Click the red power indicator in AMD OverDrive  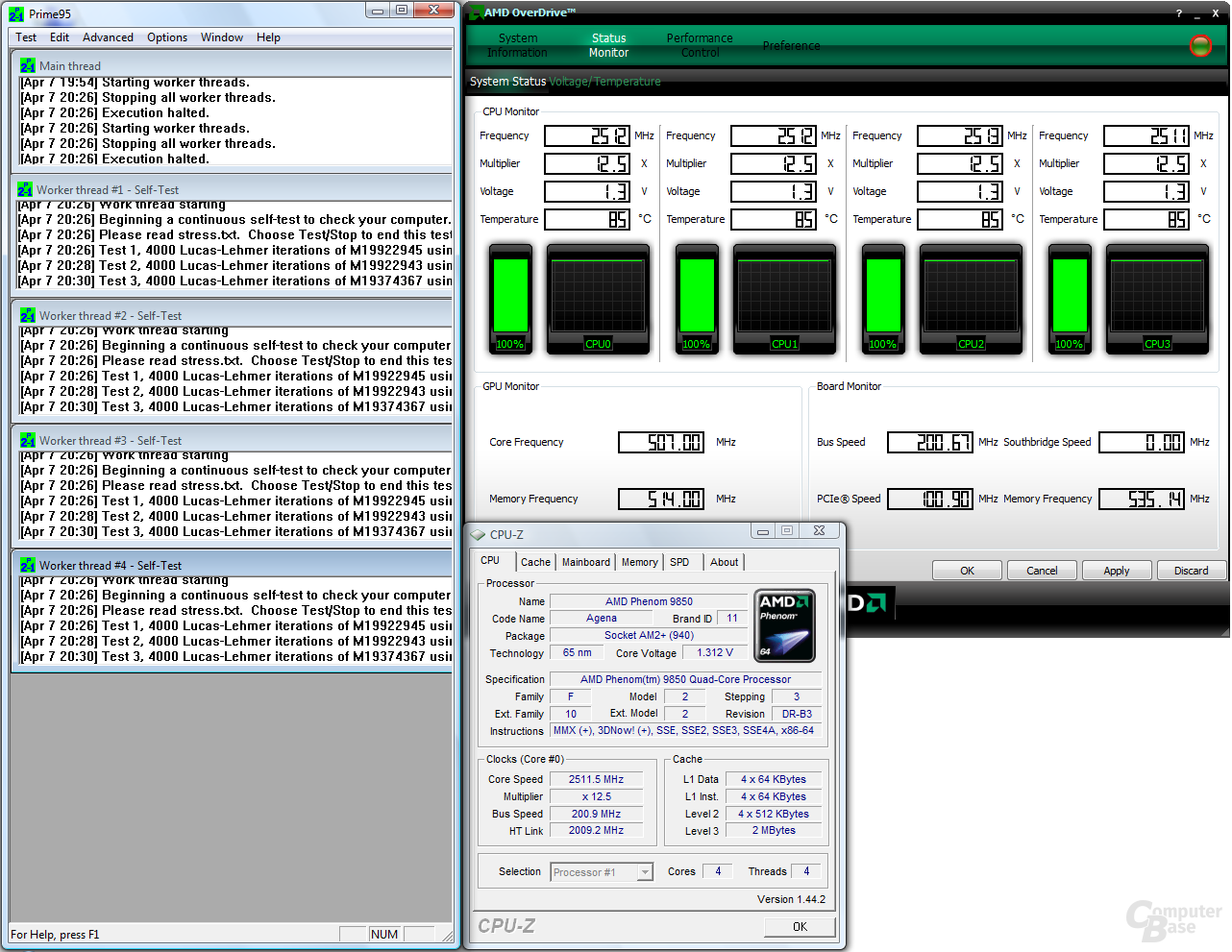pyautogui.click(x=1200, y=45)
